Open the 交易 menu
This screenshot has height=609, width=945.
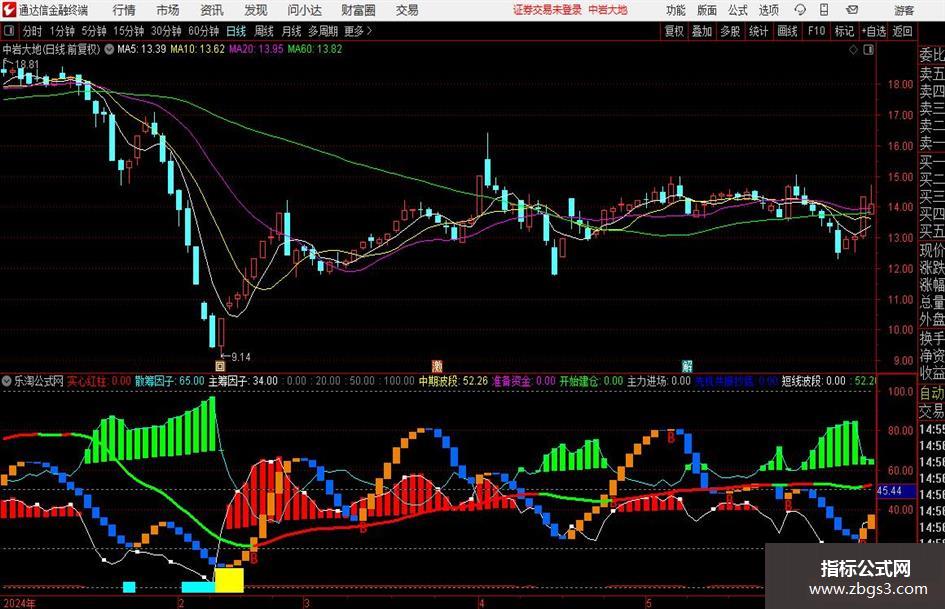point(407,10)
